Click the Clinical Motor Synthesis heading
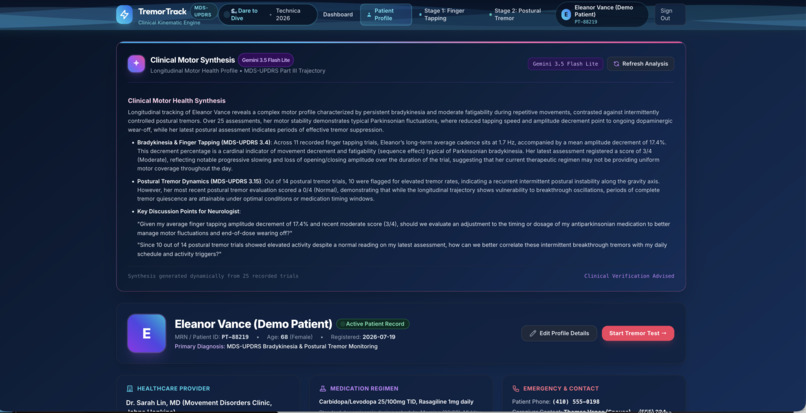Viewport: 806px width, 413px height. [193, 60]
